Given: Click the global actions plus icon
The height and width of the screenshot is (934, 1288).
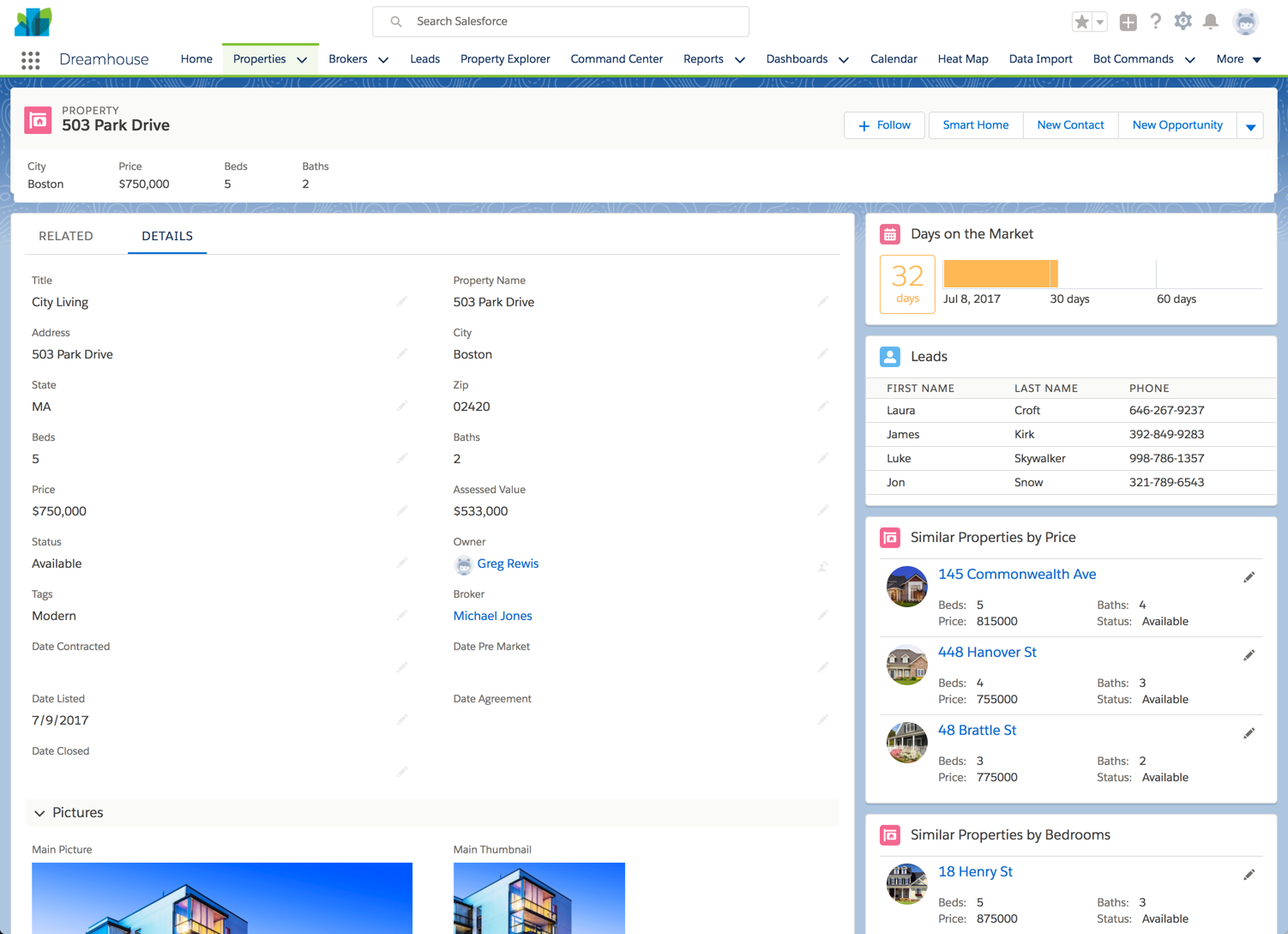Looking at the screenshot, I should click(x=1128, y=22).
